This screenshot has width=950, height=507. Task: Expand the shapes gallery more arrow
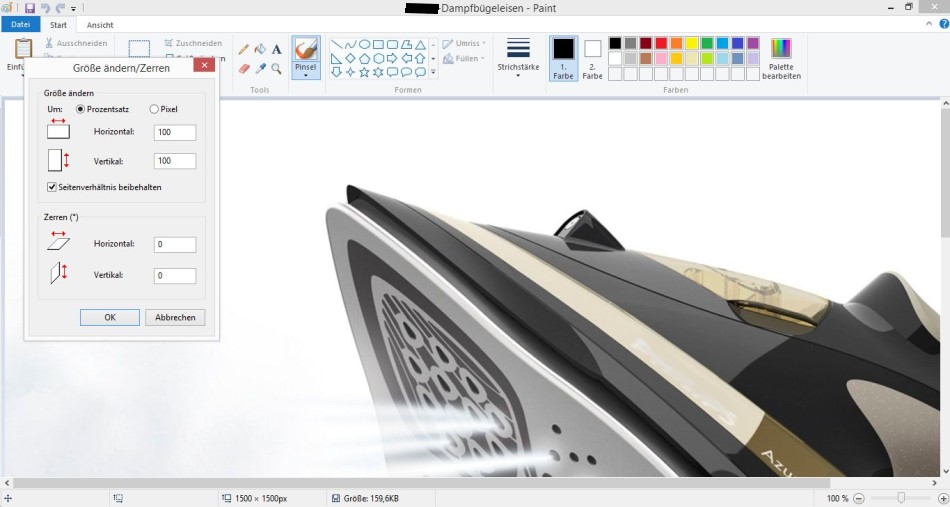click(x=433, y=72)
